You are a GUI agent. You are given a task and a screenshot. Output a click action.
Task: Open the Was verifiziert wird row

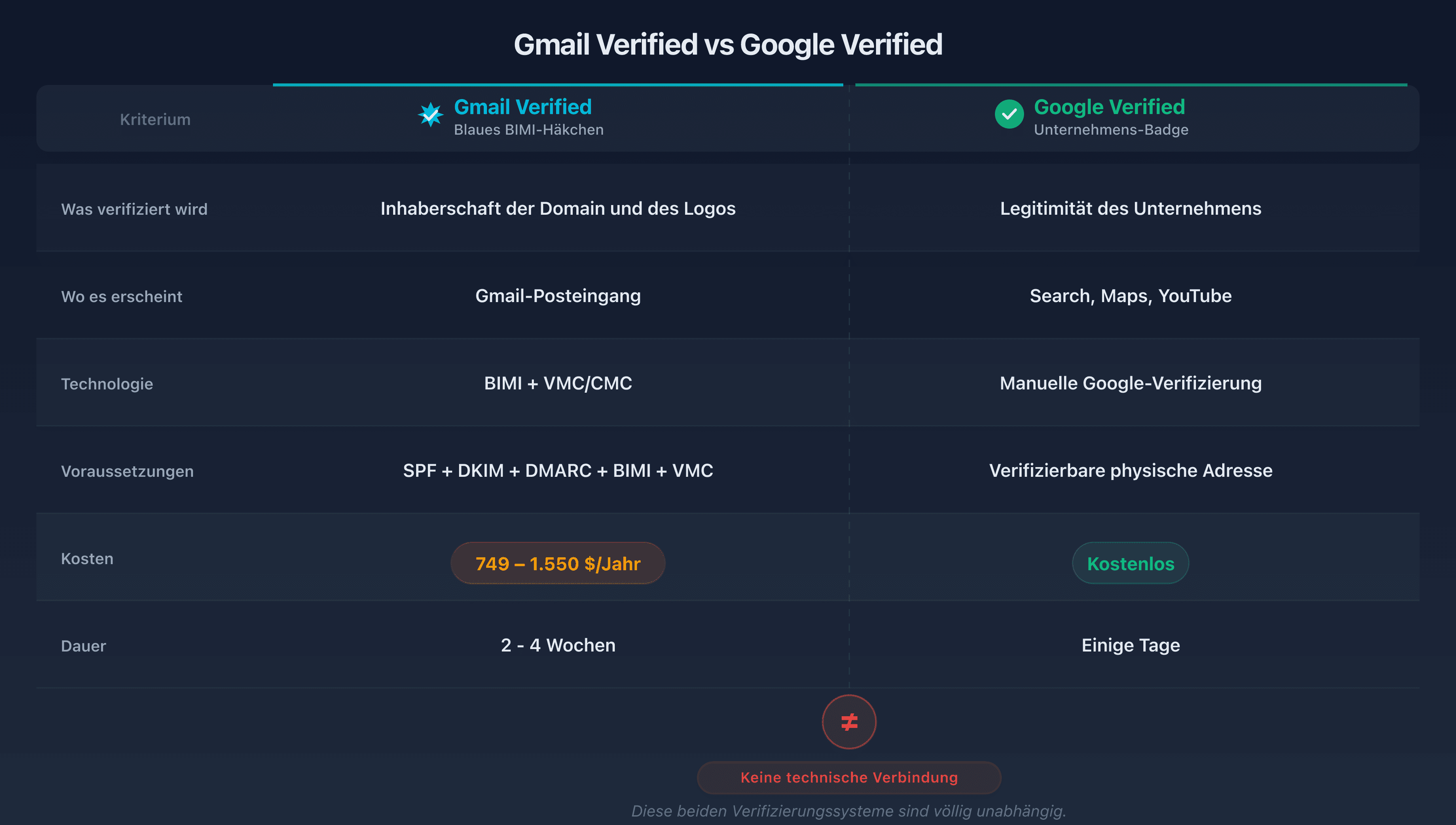click(135, 209)
